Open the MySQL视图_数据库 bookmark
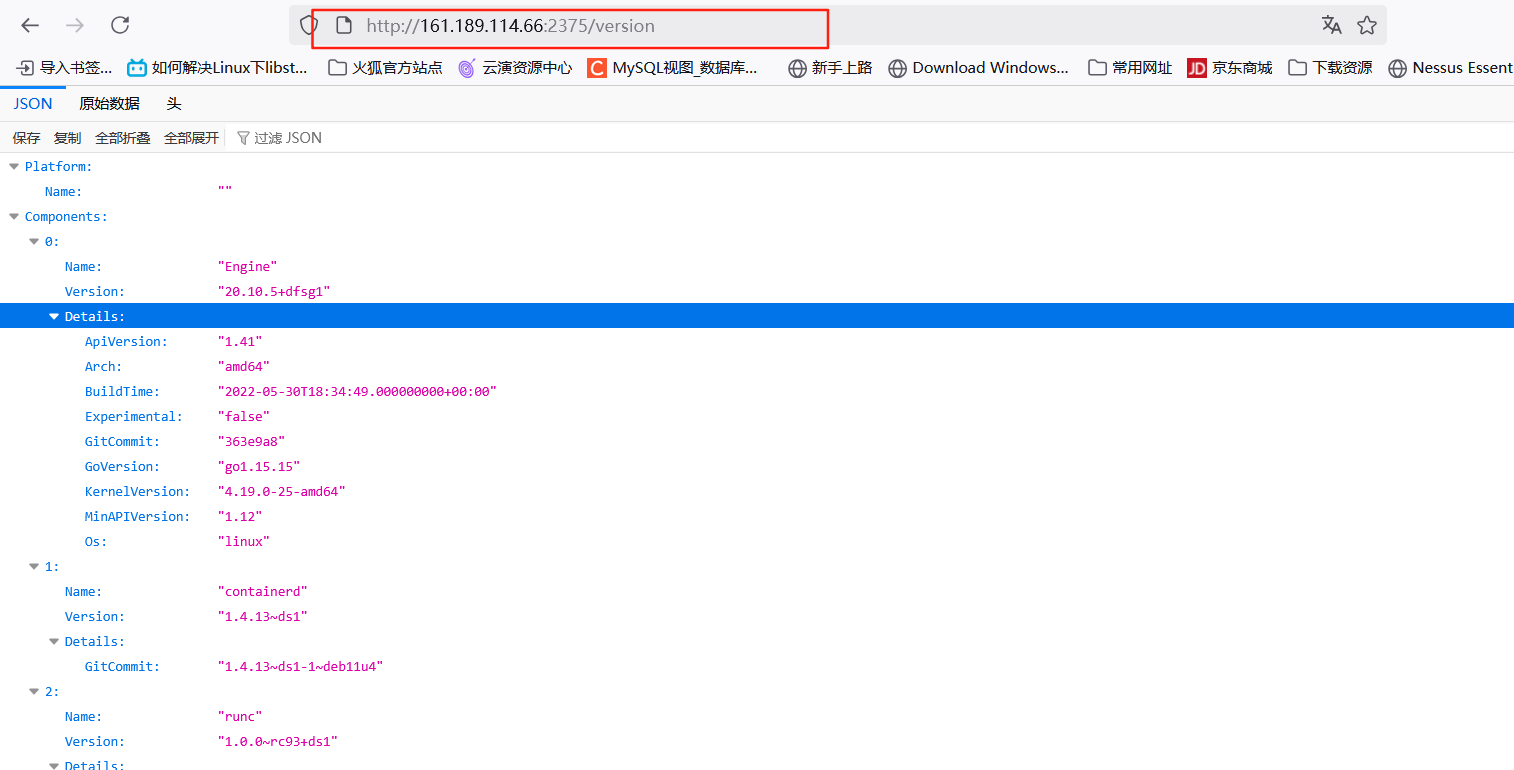The width and height of the screenshot is (1514, 770). pyautogui.click(x=672, y=68)
